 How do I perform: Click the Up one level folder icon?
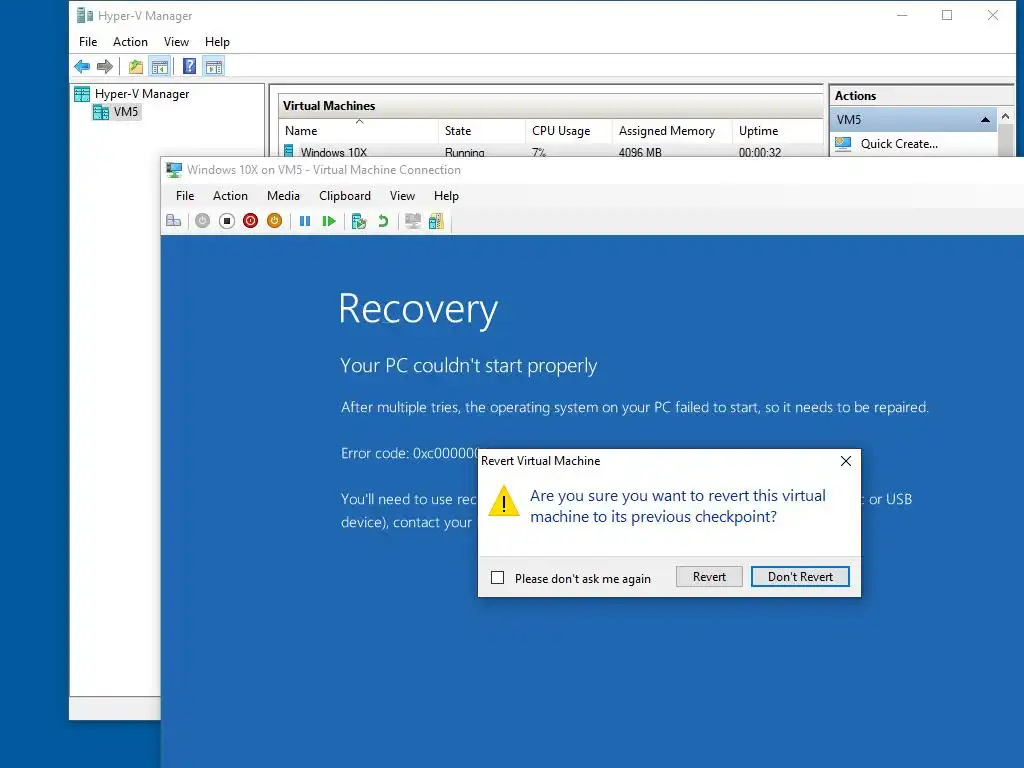click(x=136, y=66)
